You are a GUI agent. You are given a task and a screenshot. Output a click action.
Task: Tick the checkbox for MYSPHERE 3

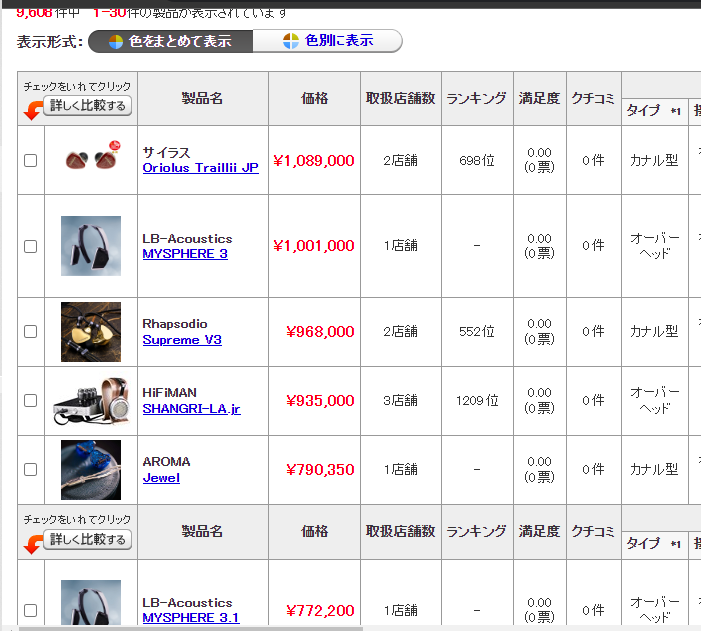click(30, 246)
